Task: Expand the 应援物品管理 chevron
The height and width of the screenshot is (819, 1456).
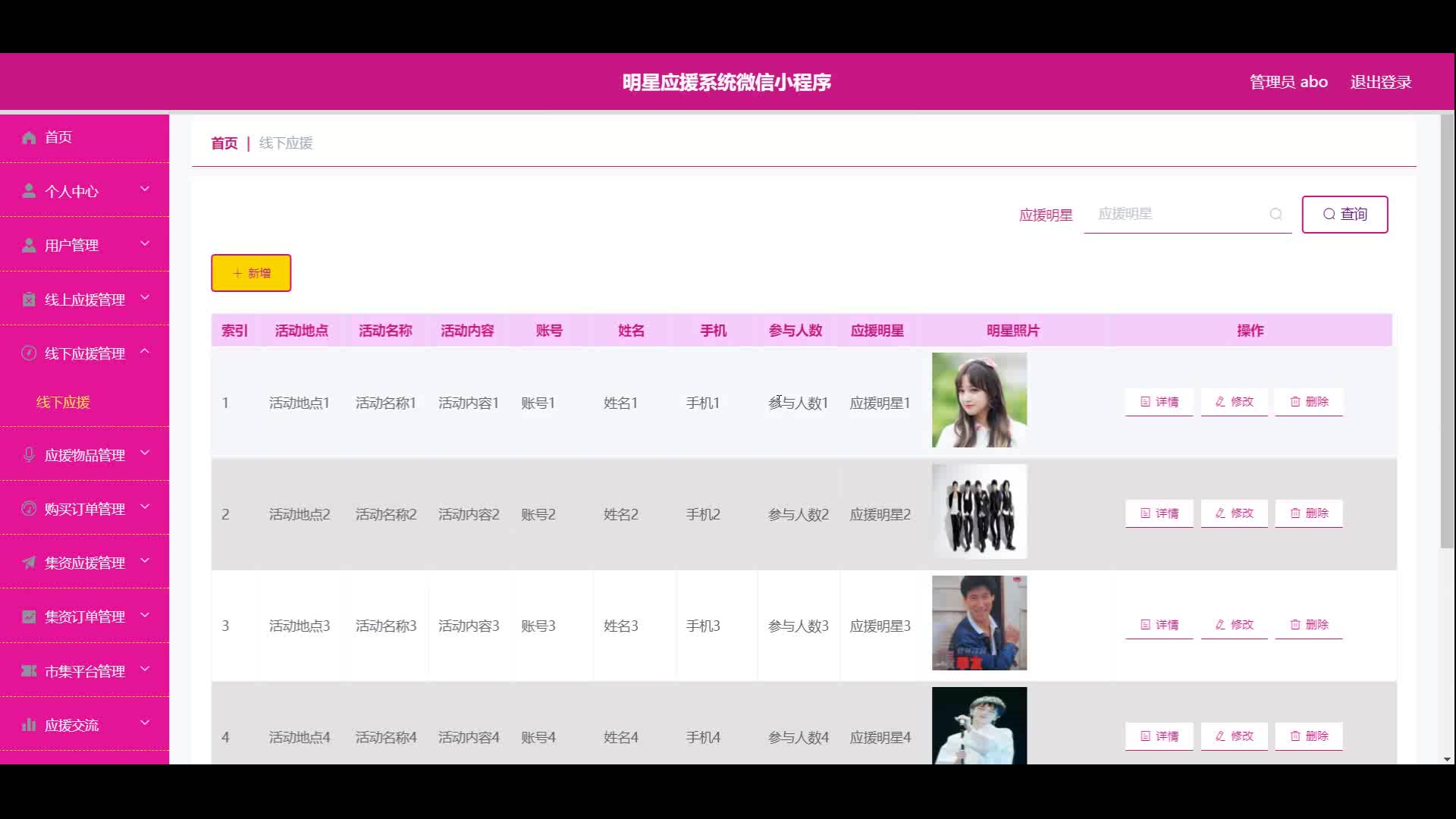Action: [145, 453]
